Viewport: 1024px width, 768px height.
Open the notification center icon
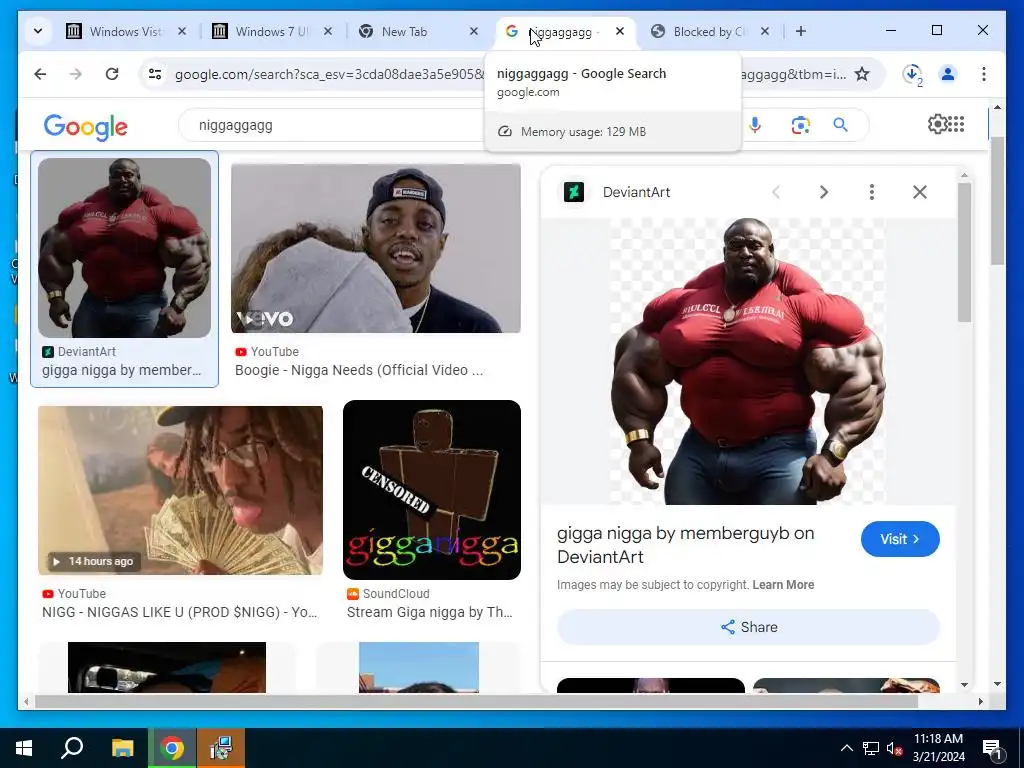click(x=992, y=749)
